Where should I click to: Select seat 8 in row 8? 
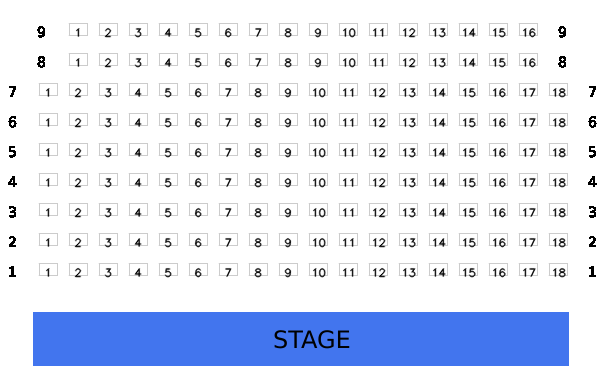[288, 60]
